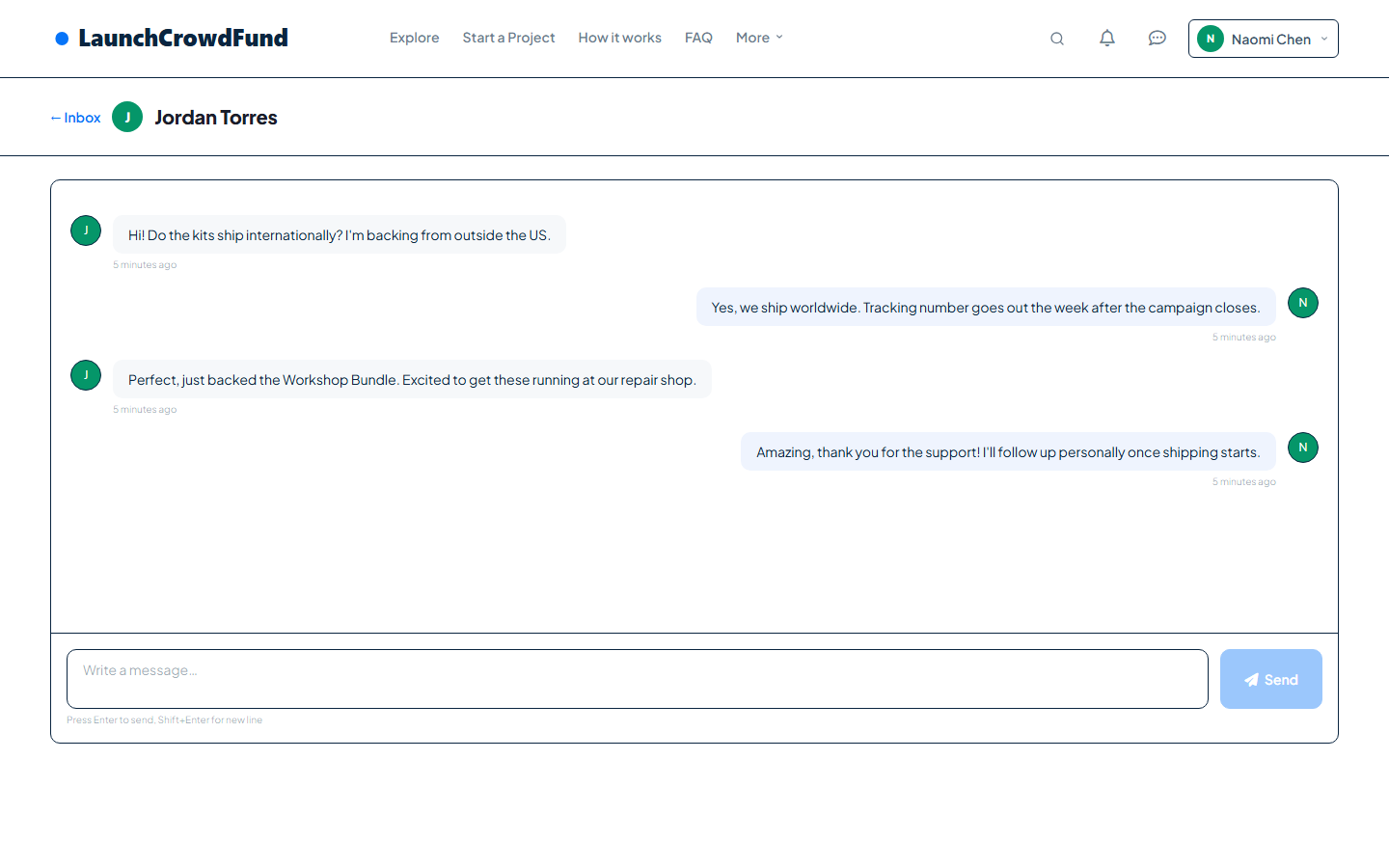Navigate to the FAQ page
Screen dimensions: 1389x868
[698, 38]
